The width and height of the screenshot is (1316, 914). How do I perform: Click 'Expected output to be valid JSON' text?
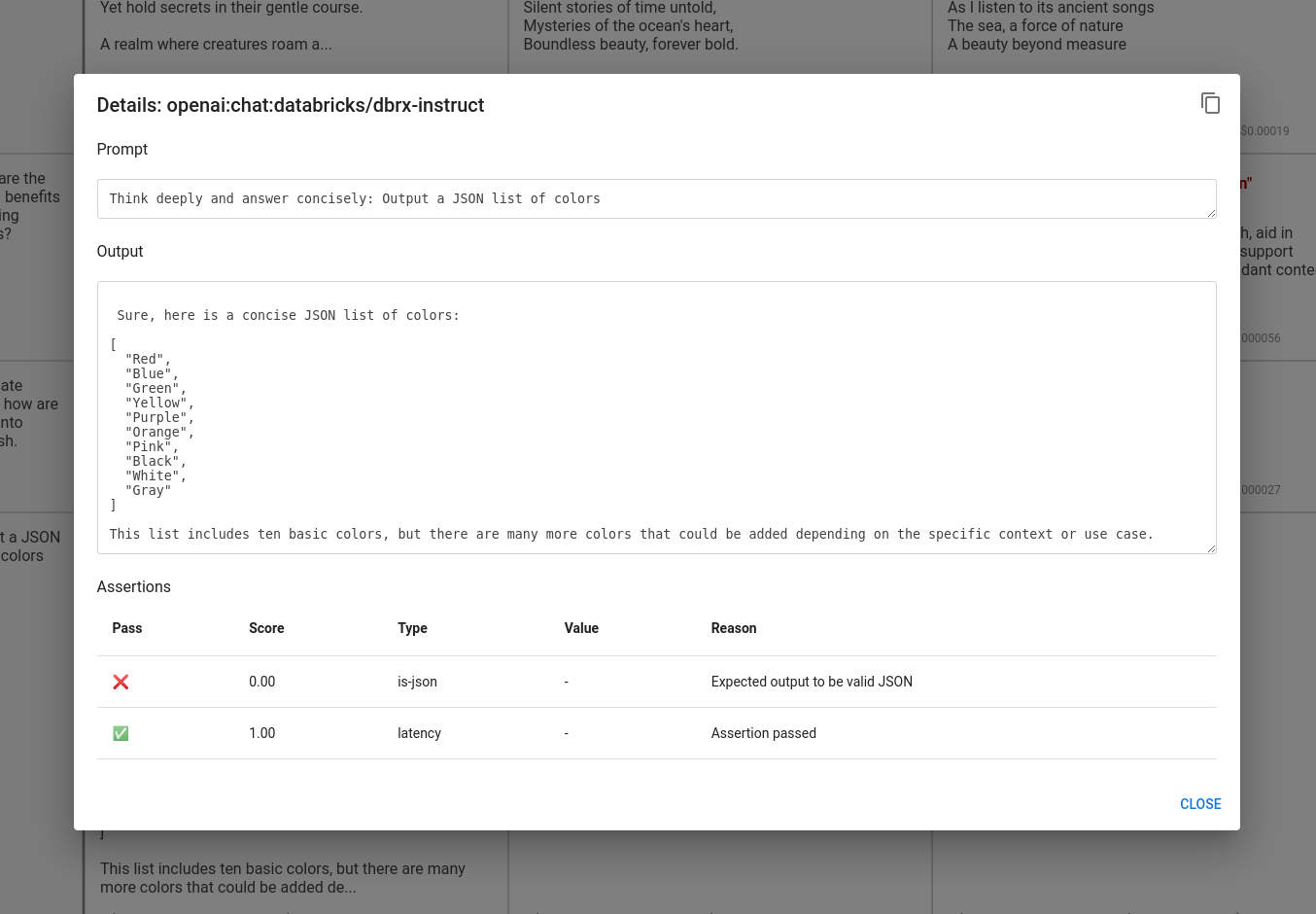click(x=812, y=682)
